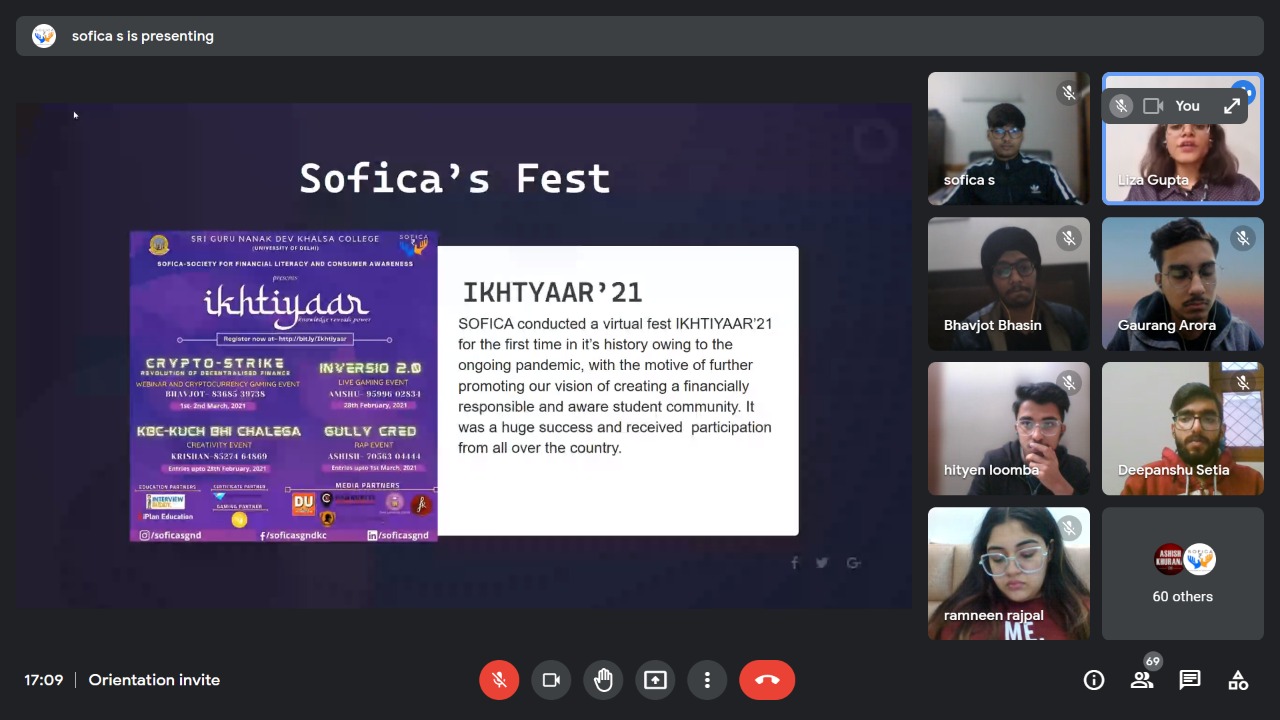This screenshot has height=720, width=1280.
Task: Select Gaurang Arora's video tile
Action: 1182,284
